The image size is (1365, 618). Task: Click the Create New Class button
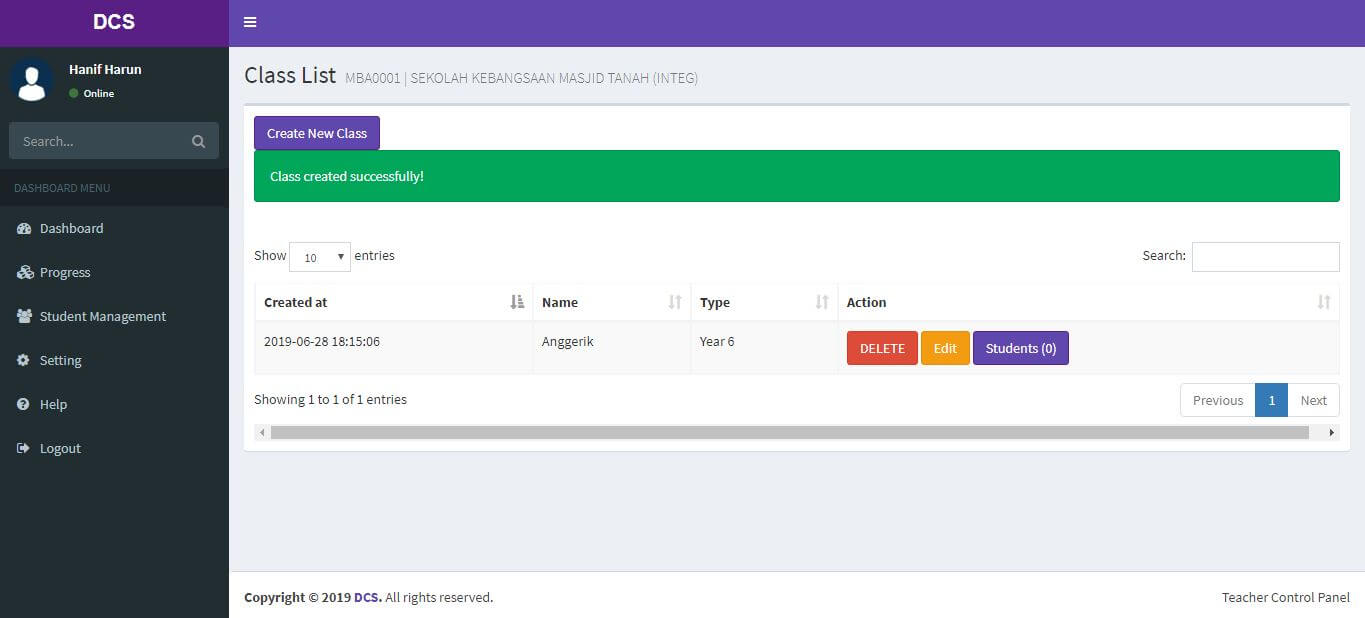[x=317, y=133]
